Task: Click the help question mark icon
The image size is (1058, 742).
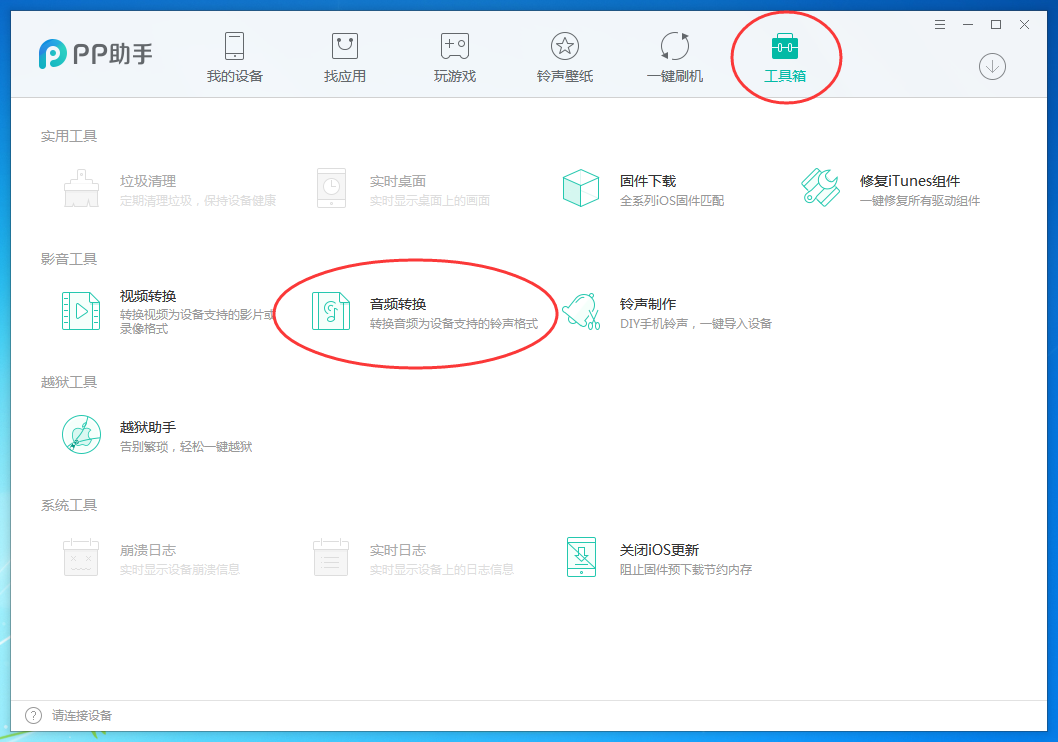Action: coord(31,715)
